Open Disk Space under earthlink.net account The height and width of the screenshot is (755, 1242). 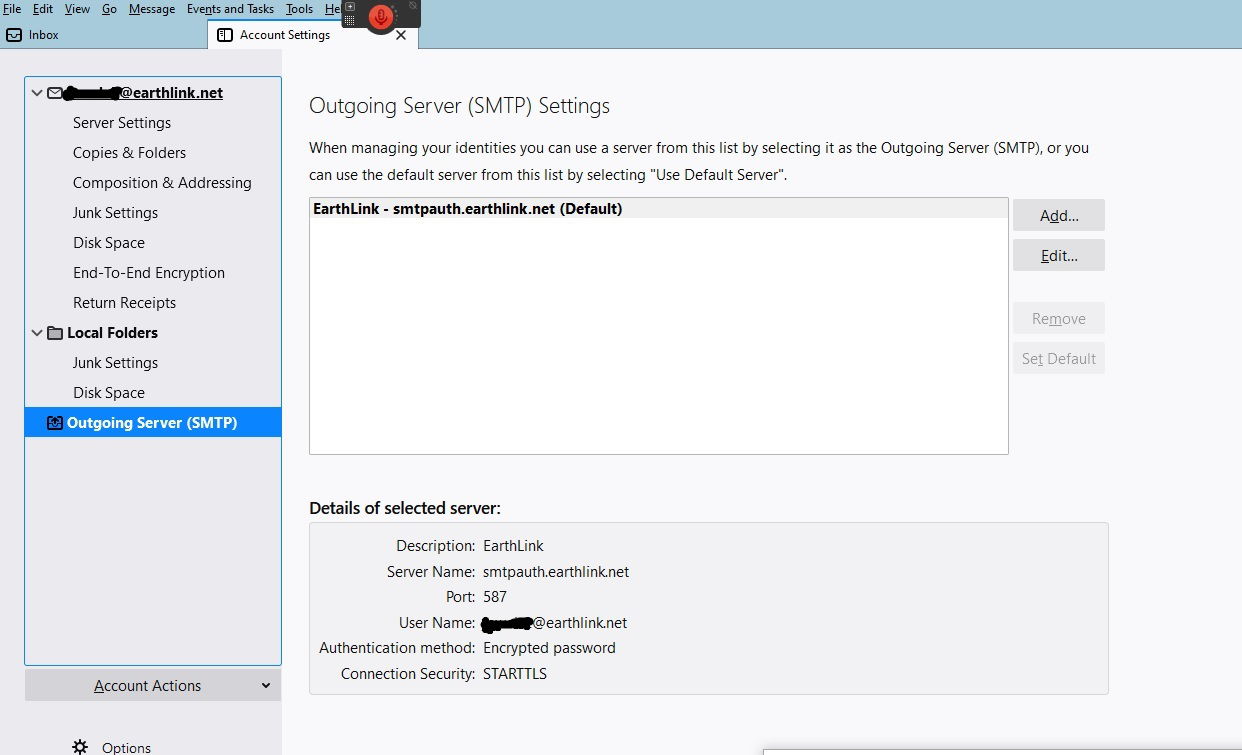(x=109, y=243)
